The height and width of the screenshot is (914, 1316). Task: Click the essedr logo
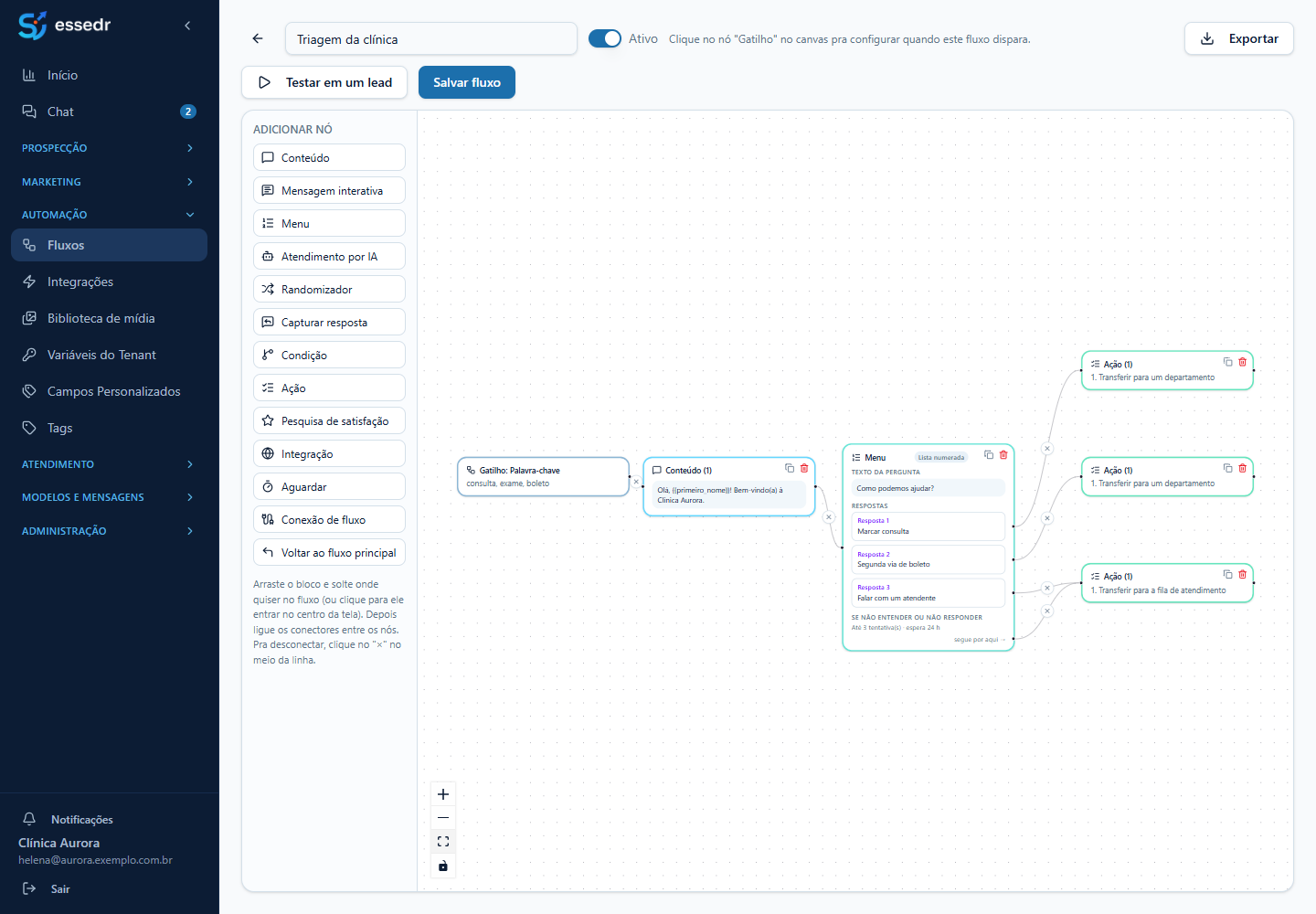64,25
